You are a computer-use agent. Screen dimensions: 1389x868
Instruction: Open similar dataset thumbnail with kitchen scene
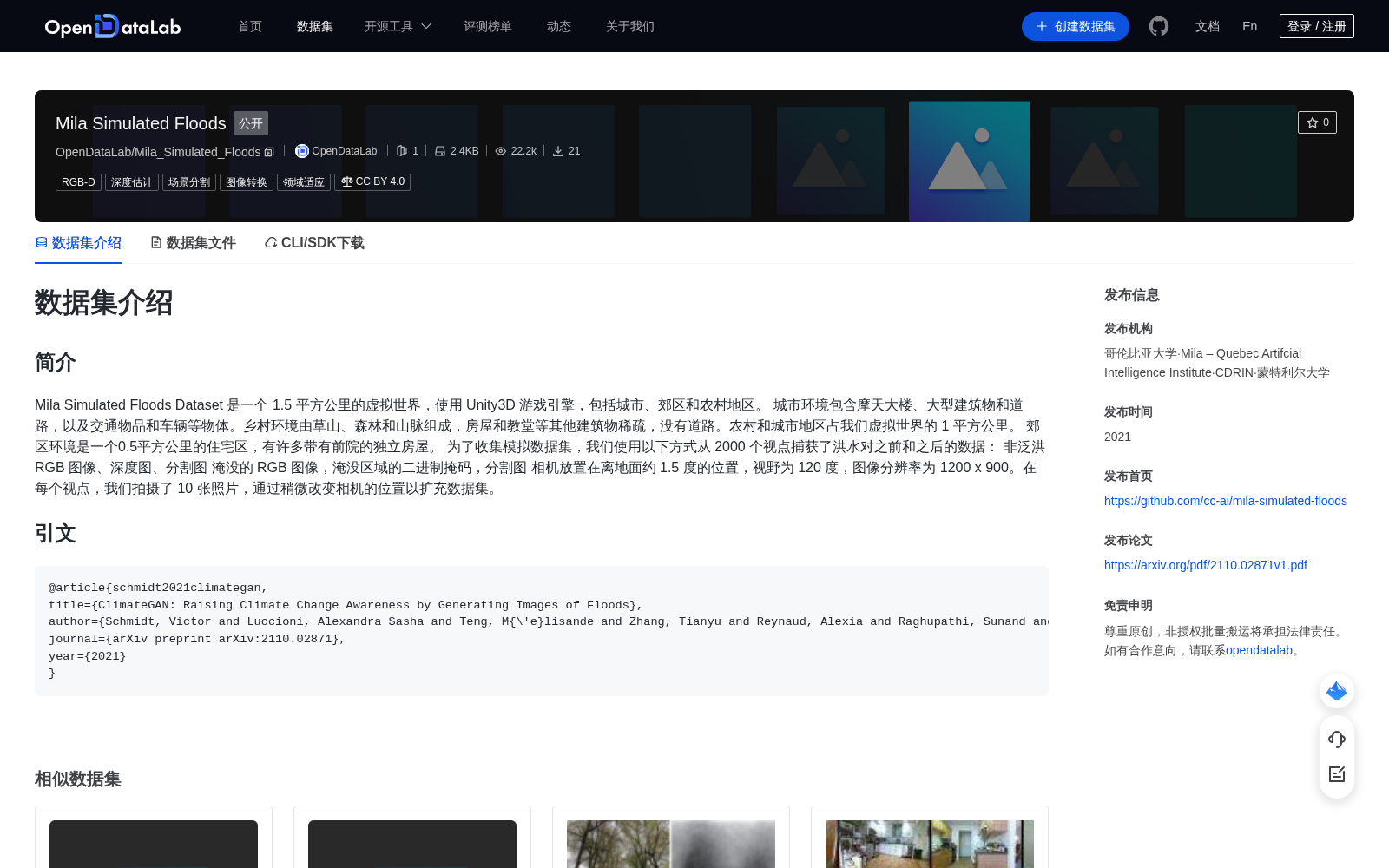pyautogui.click(x=930, y=844)
